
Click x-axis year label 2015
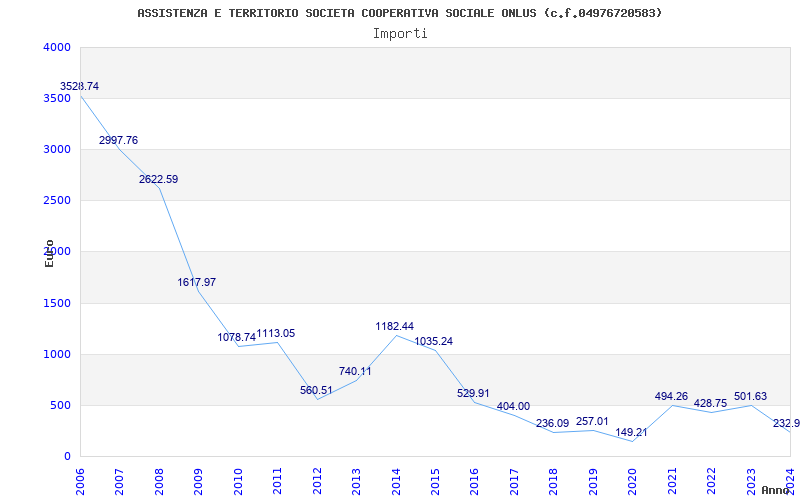(x=435, y=482)
